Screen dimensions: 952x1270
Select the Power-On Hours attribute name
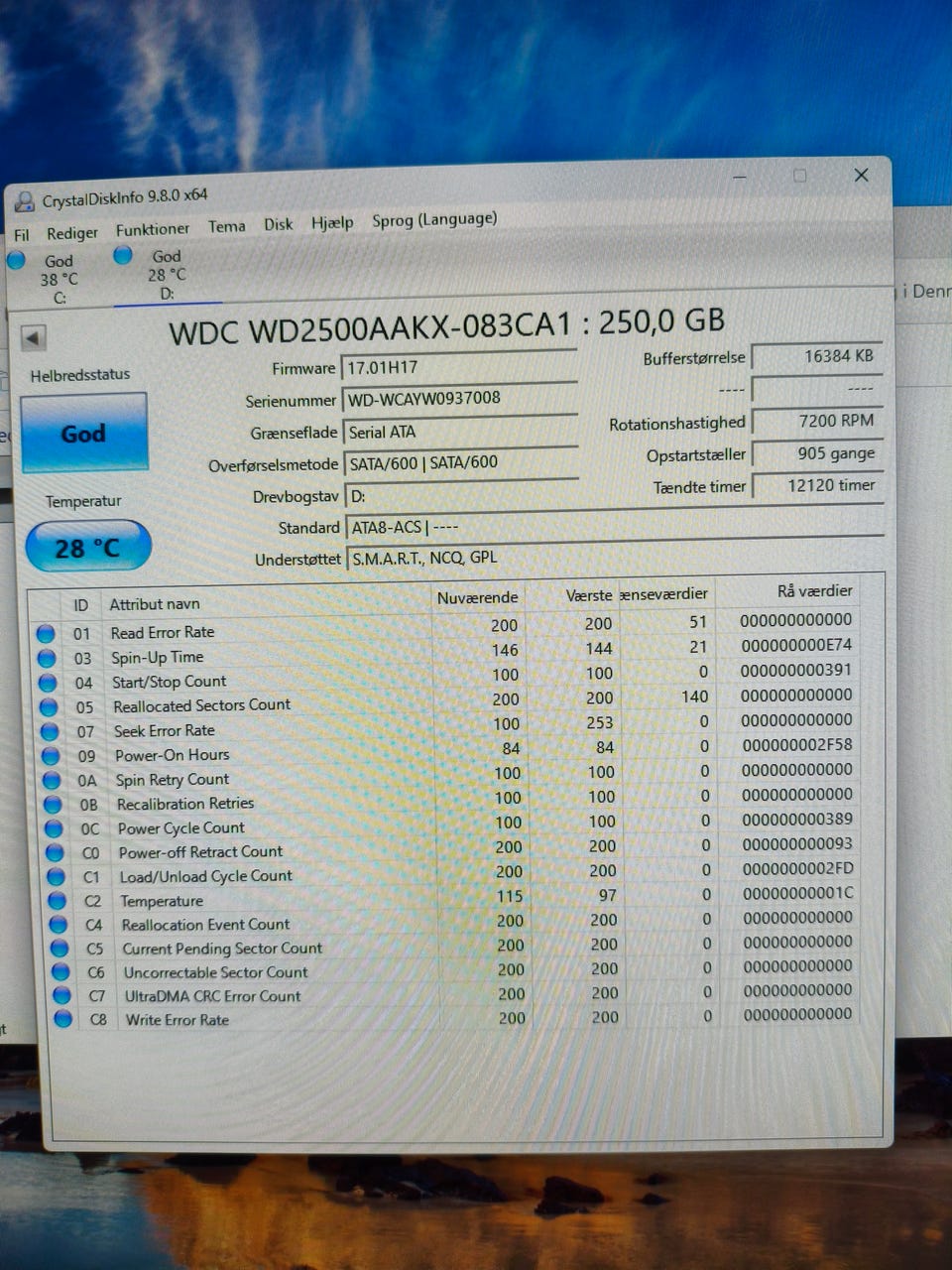click(x=172, y=755)
